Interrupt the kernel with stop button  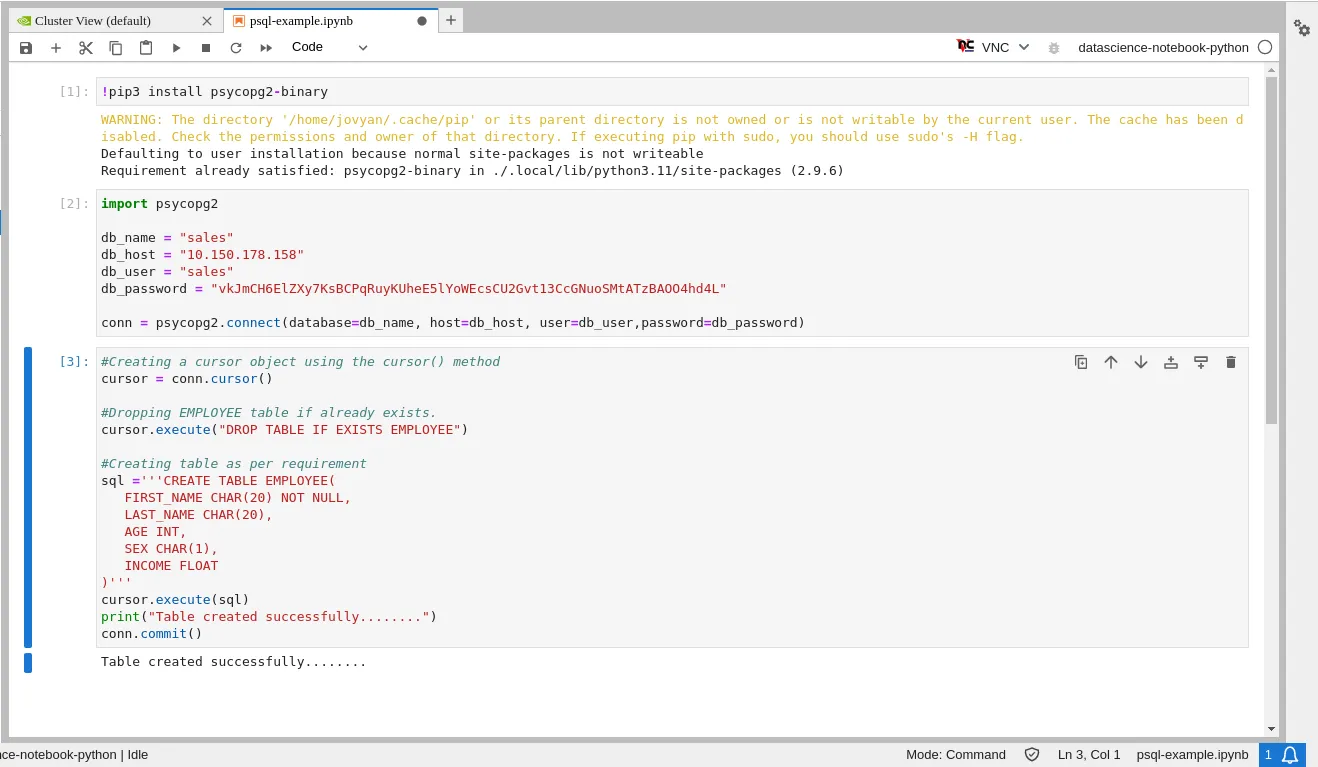pyautogui.click(x=206, y=48)
